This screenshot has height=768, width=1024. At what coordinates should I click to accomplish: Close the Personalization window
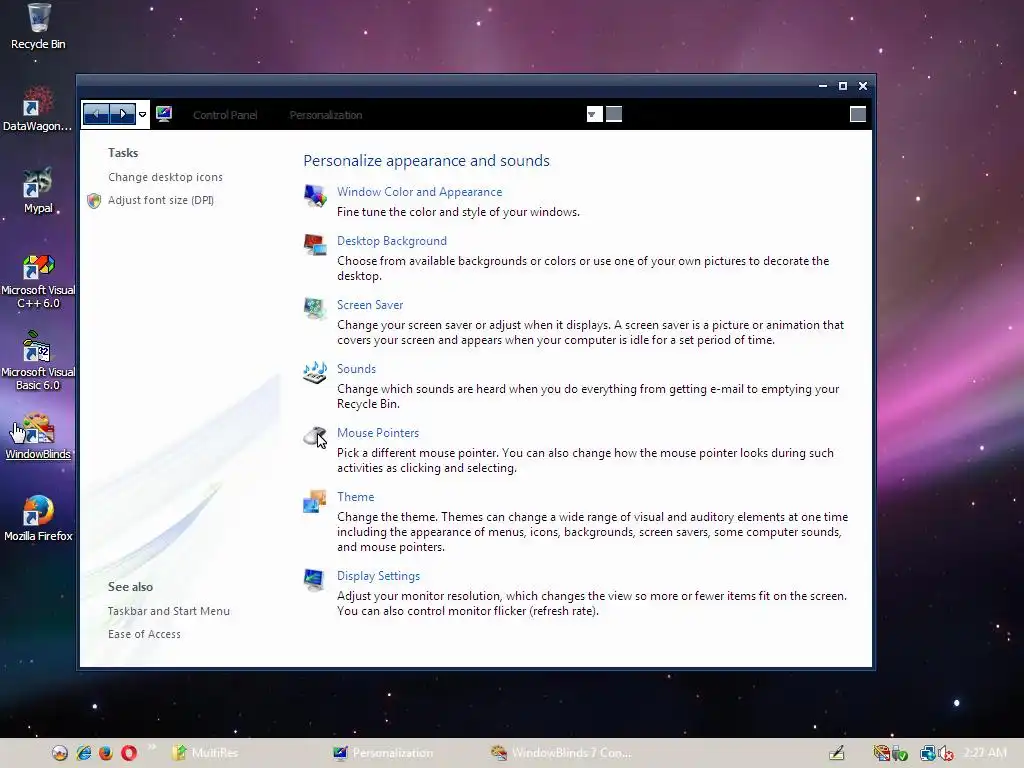point(863,86)
